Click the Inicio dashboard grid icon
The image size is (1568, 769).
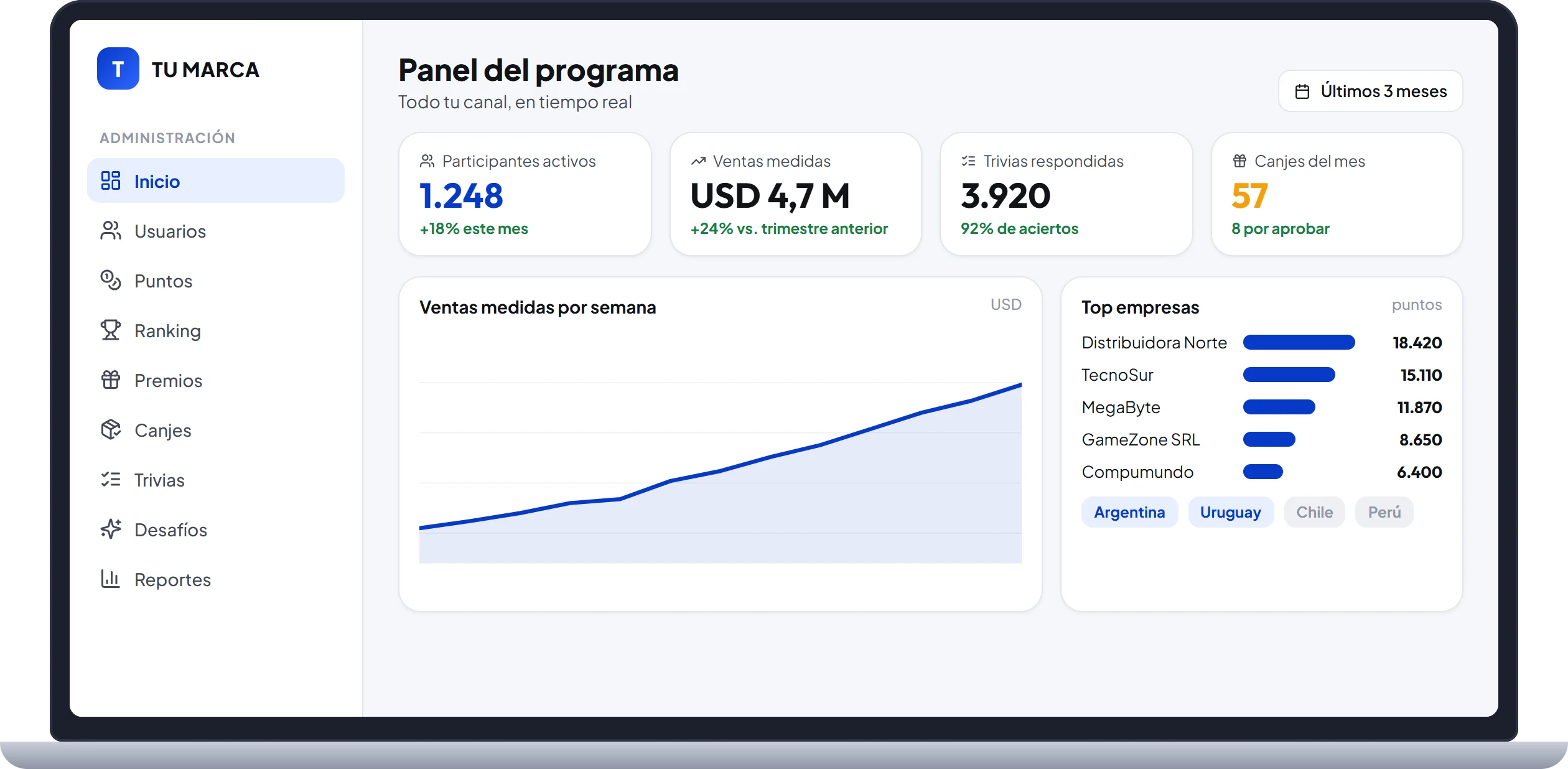tap(111, 181)
